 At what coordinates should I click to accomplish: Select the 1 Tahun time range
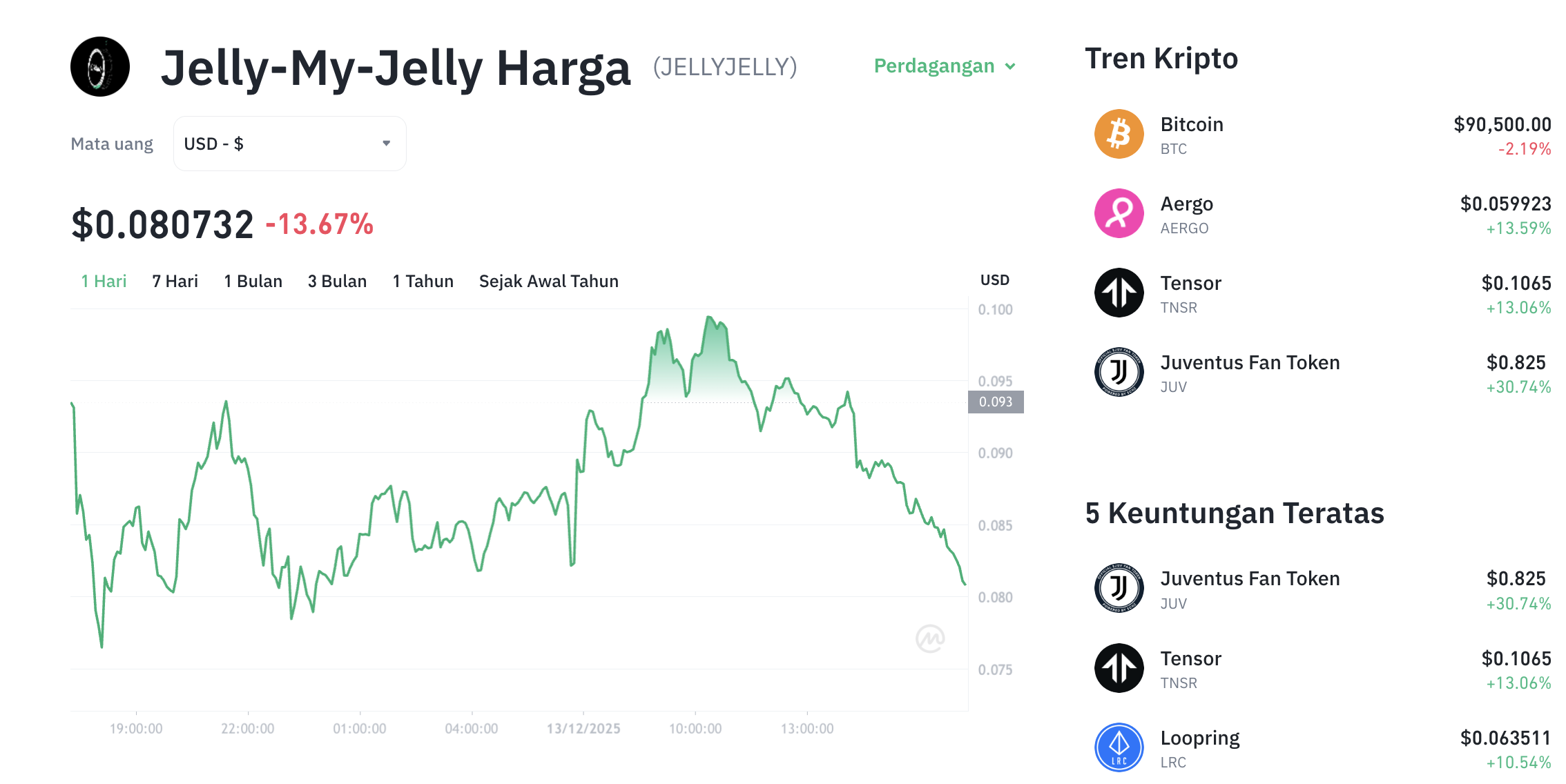pos(423,281)
